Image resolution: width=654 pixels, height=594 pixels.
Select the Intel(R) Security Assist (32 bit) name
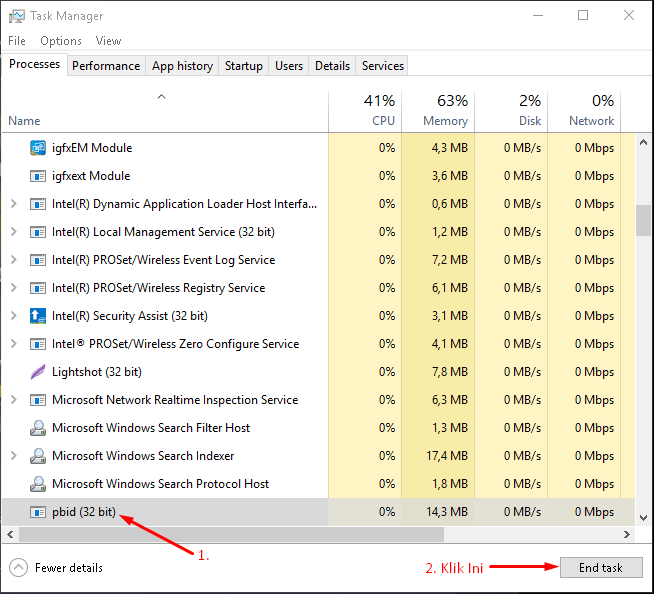click(x=130, y=316)
